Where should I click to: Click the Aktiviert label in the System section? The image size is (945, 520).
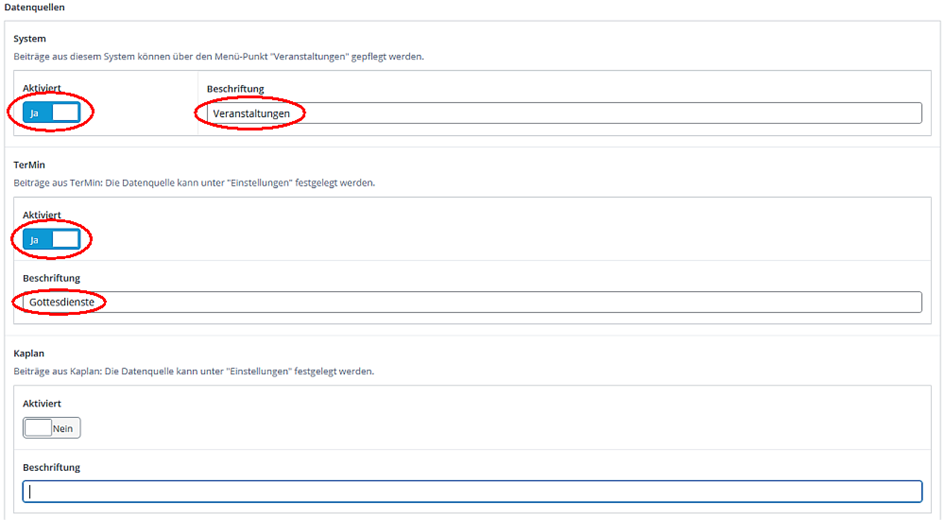tap(42, 88)
